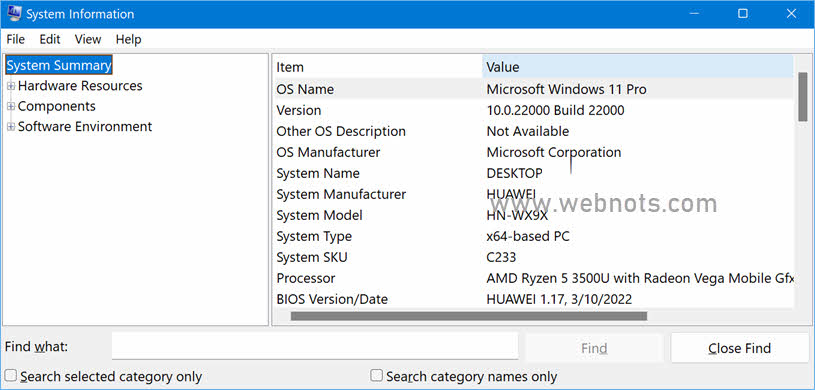Click the Find button
815x390 pixels.
click(594, 348)
